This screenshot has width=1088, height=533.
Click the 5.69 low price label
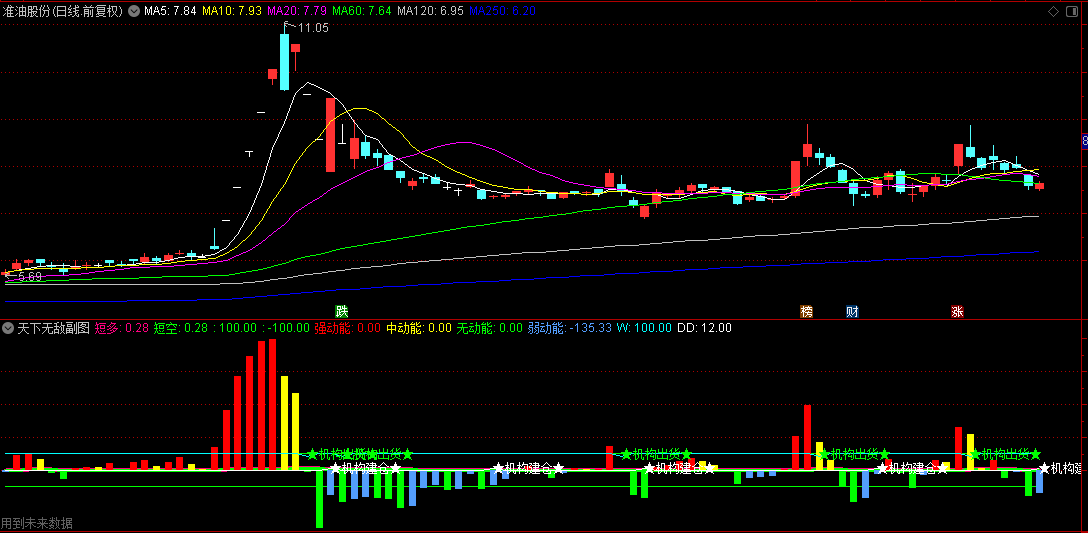[30, 276]
